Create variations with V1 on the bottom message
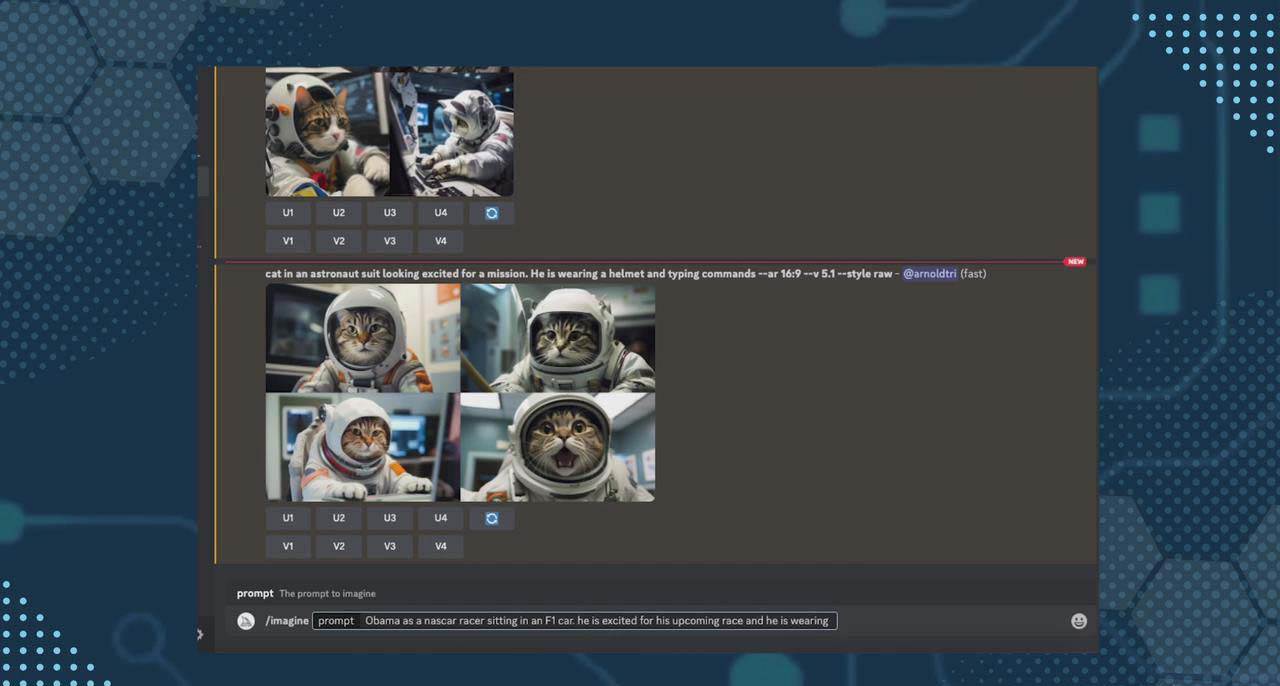The height and width of the screenshot is (686, 1280). [288, 546]
